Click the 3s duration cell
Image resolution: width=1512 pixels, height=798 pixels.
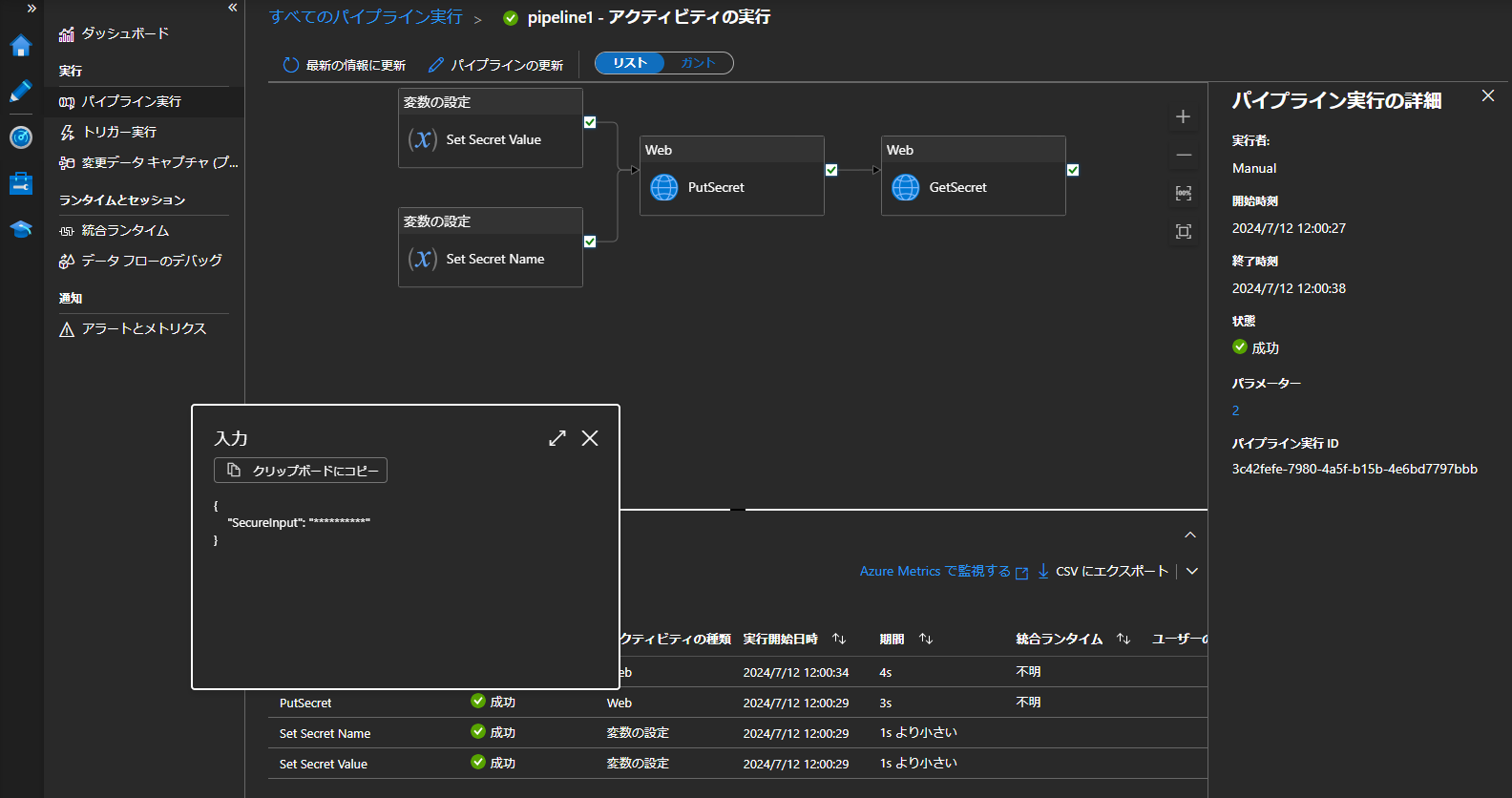click(886, 703)
